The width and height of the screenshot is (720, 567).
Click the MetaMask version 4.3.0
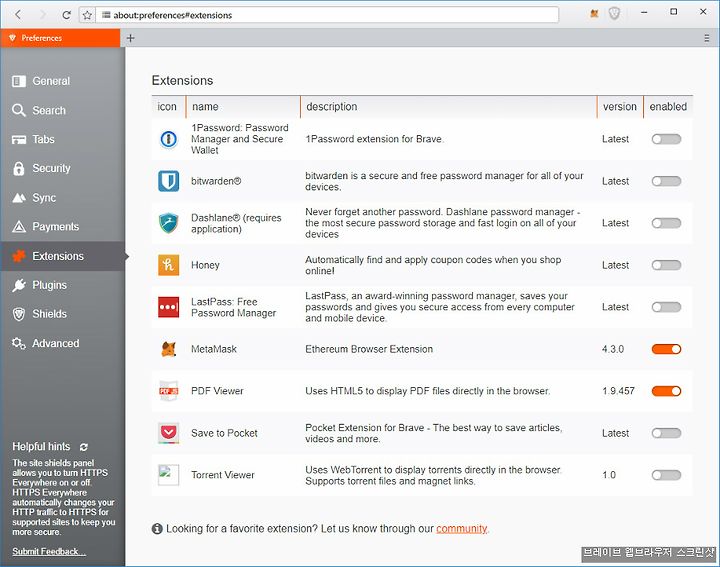(613, 349)
